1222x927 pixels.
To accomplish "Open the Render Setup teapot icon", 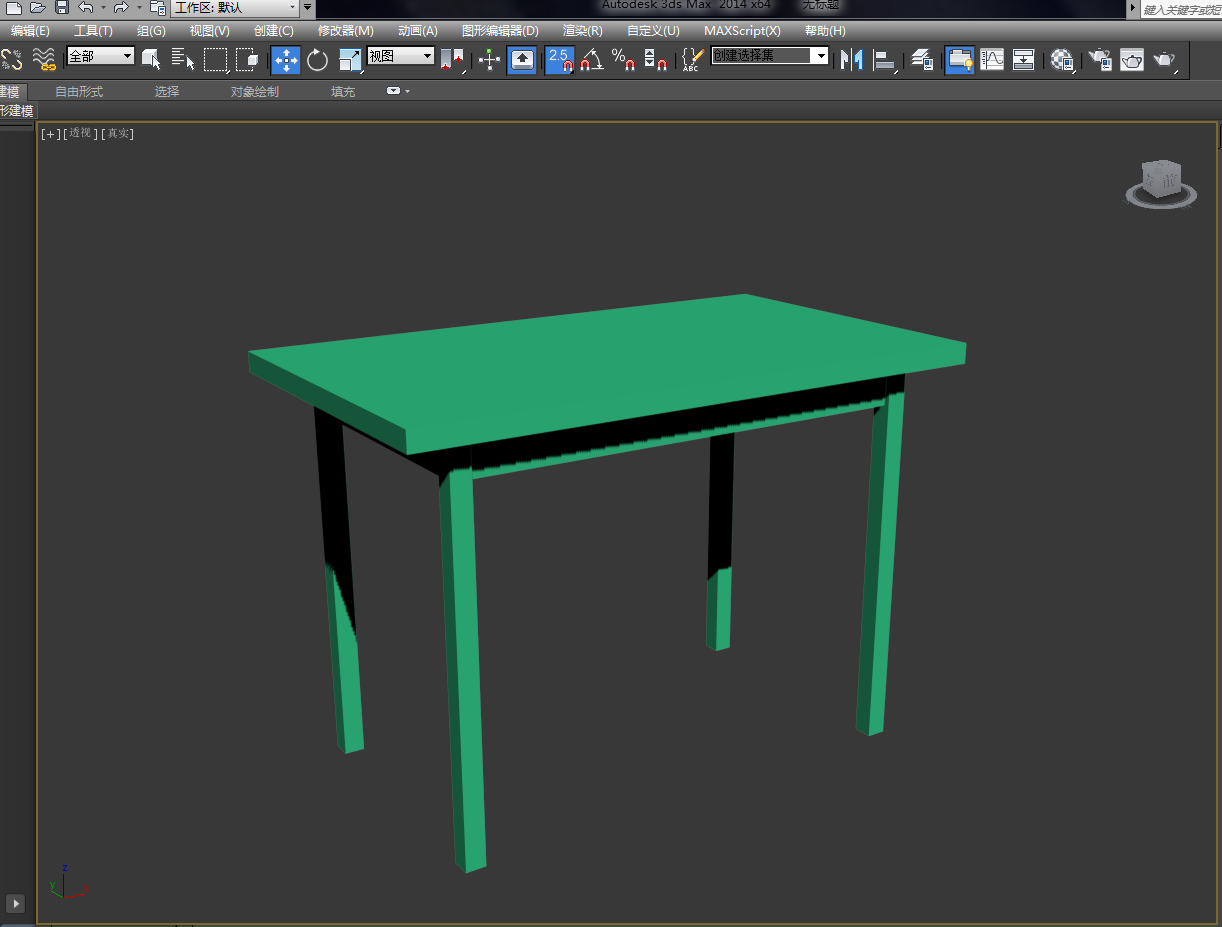I will point(1100,60).
